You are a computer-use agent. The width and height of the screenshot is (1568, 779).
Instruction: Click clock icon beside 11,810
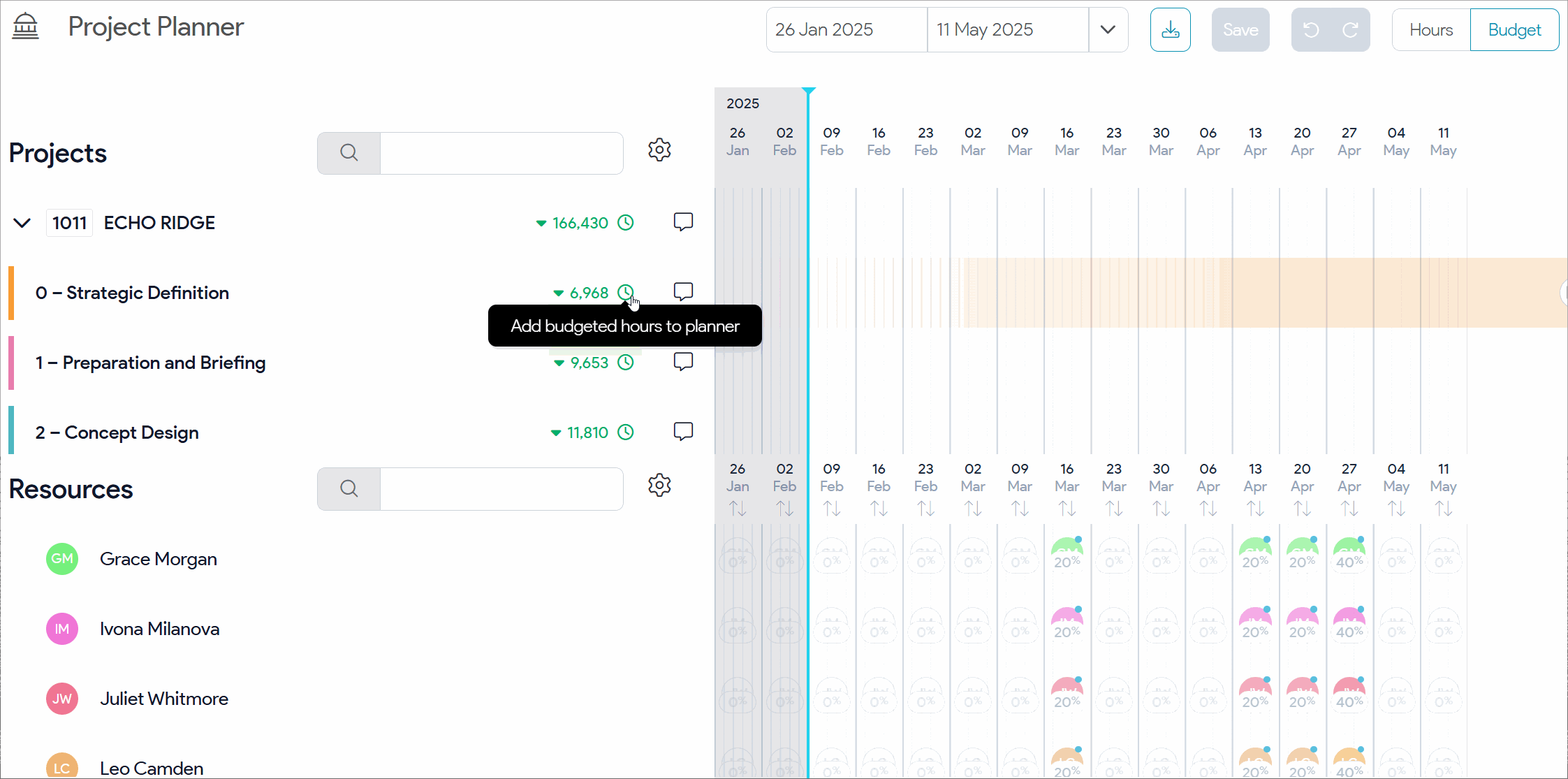[x=626, y=432]
